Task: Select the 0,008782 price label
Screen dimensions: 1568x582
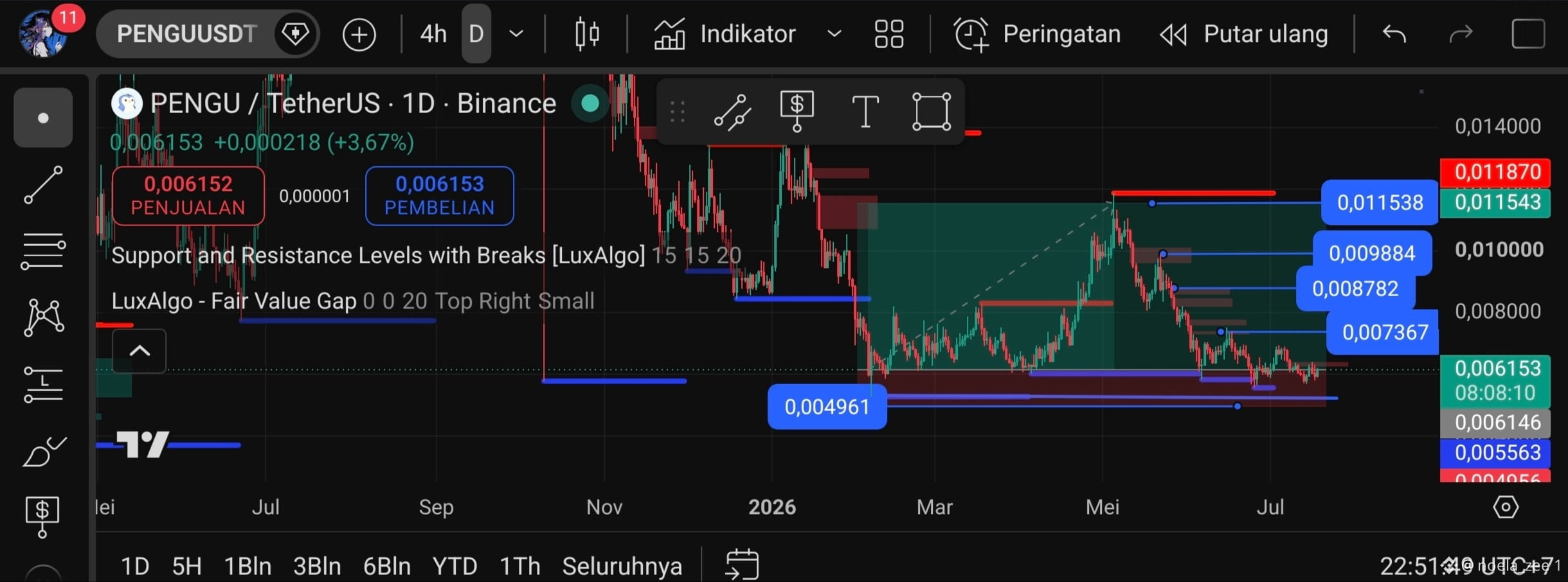Action: [1355, 288]
